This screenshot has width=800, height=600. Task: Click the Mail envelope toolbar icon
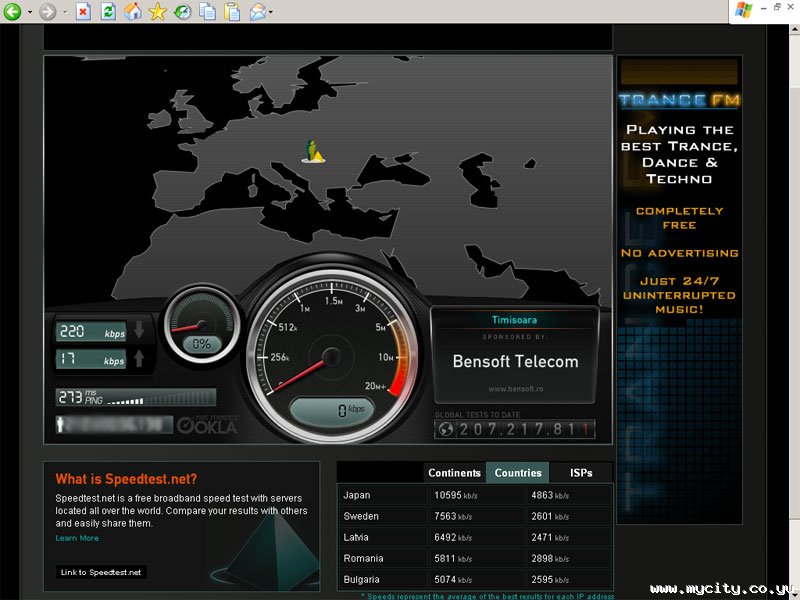(258, 11)
